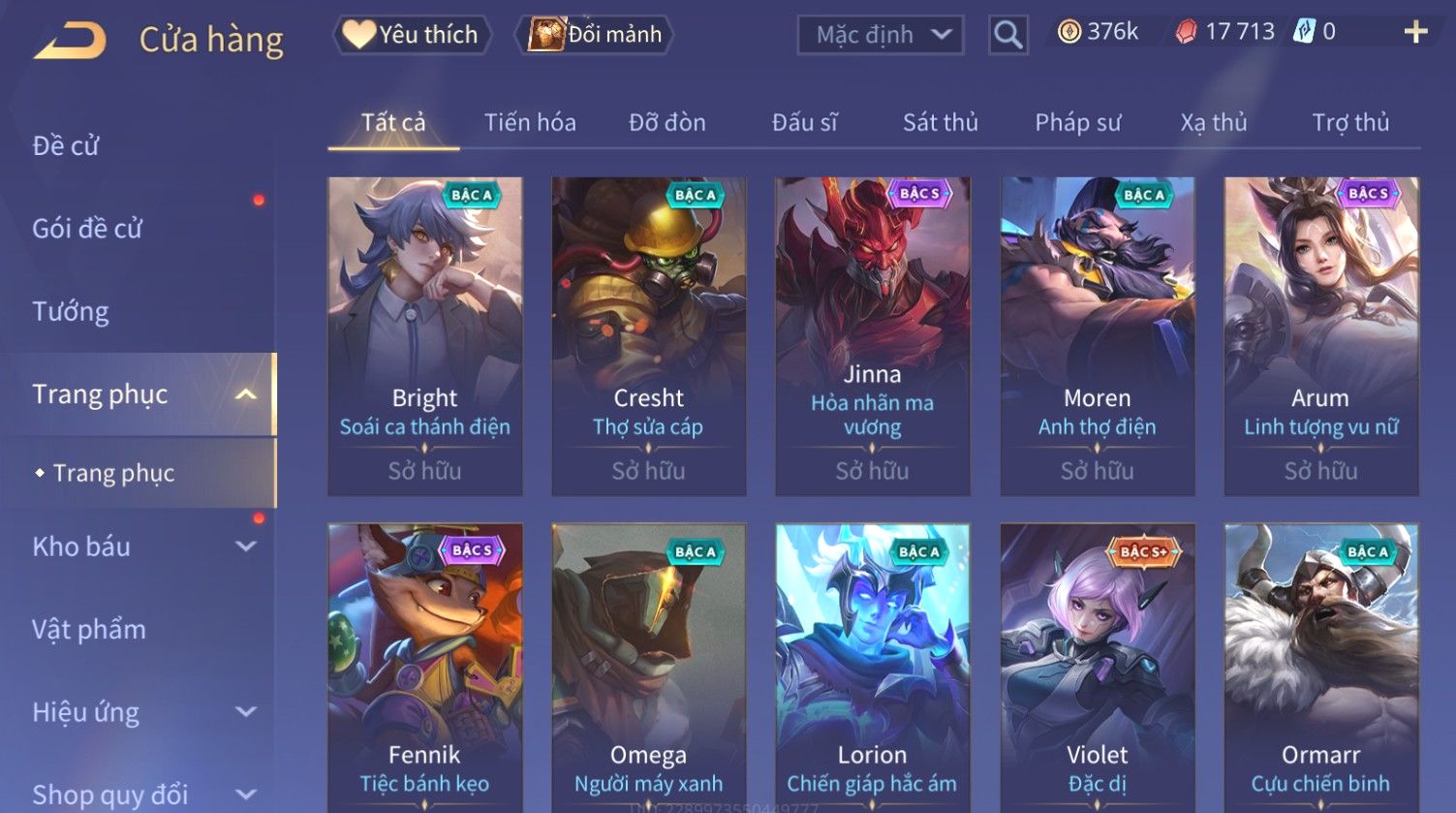Tap the gold coin currency icon
The width and height of the screenshot is (1456, 813).
coord(1069,32)
